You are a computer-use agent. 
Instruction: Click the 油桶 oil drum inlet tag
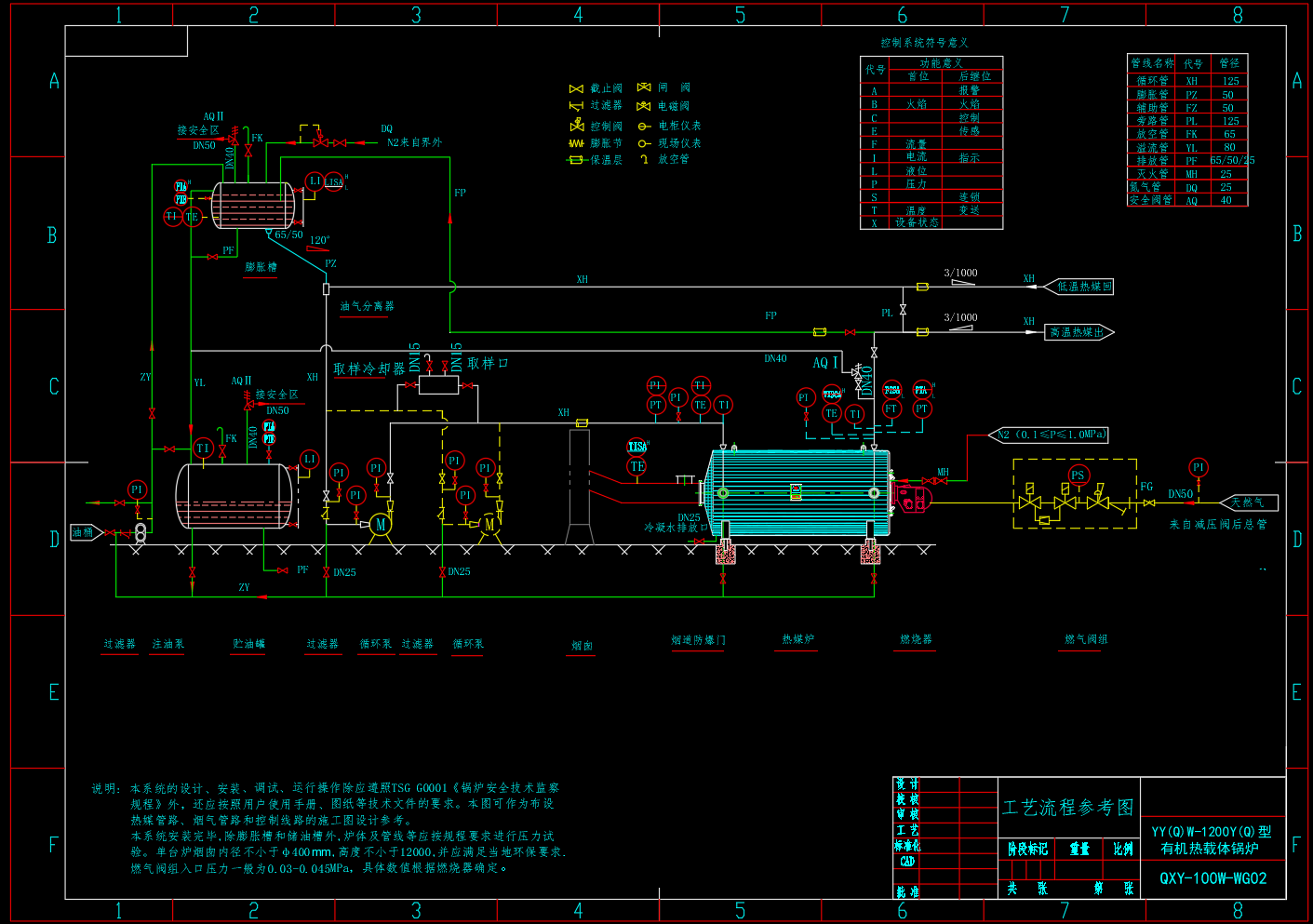pyautogui.click(x=84, y=533)
